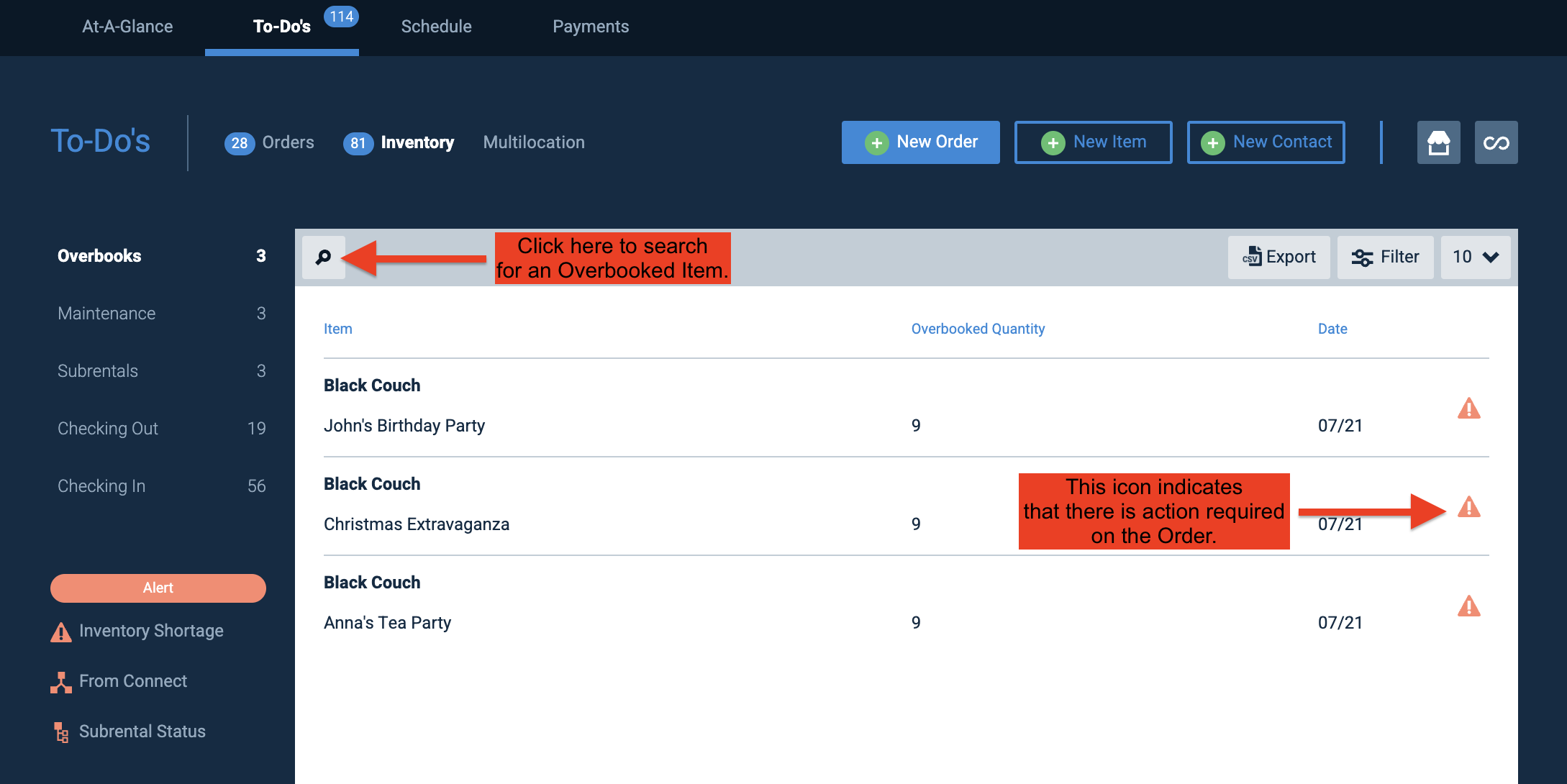The height and width of the screenshot is (784, 1567).
Task: Open Checking In list
Action: coord(162,486)
